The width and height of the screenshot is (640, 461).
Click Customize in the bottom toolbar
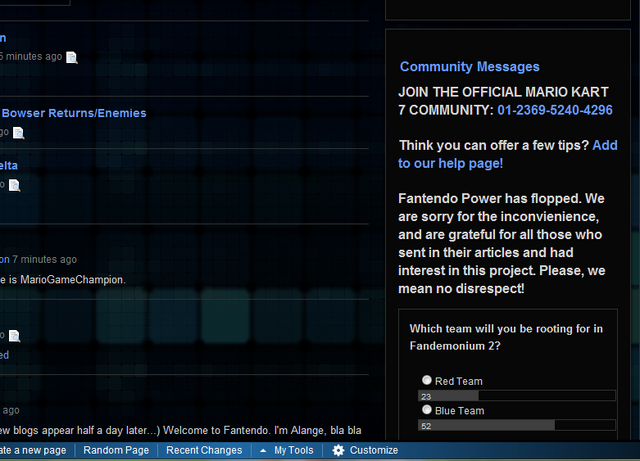click(373, 450)
